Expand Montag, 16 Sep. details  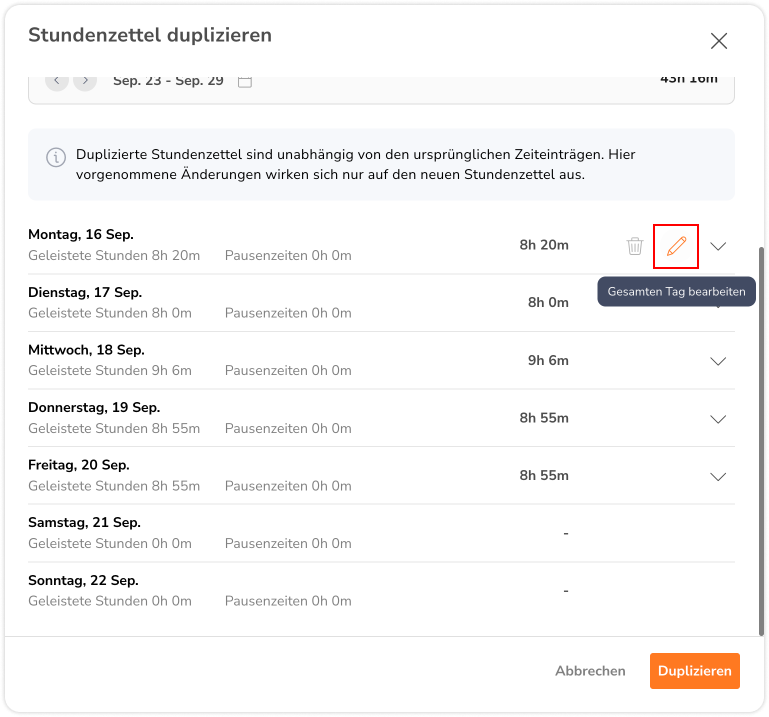[718, 246]
